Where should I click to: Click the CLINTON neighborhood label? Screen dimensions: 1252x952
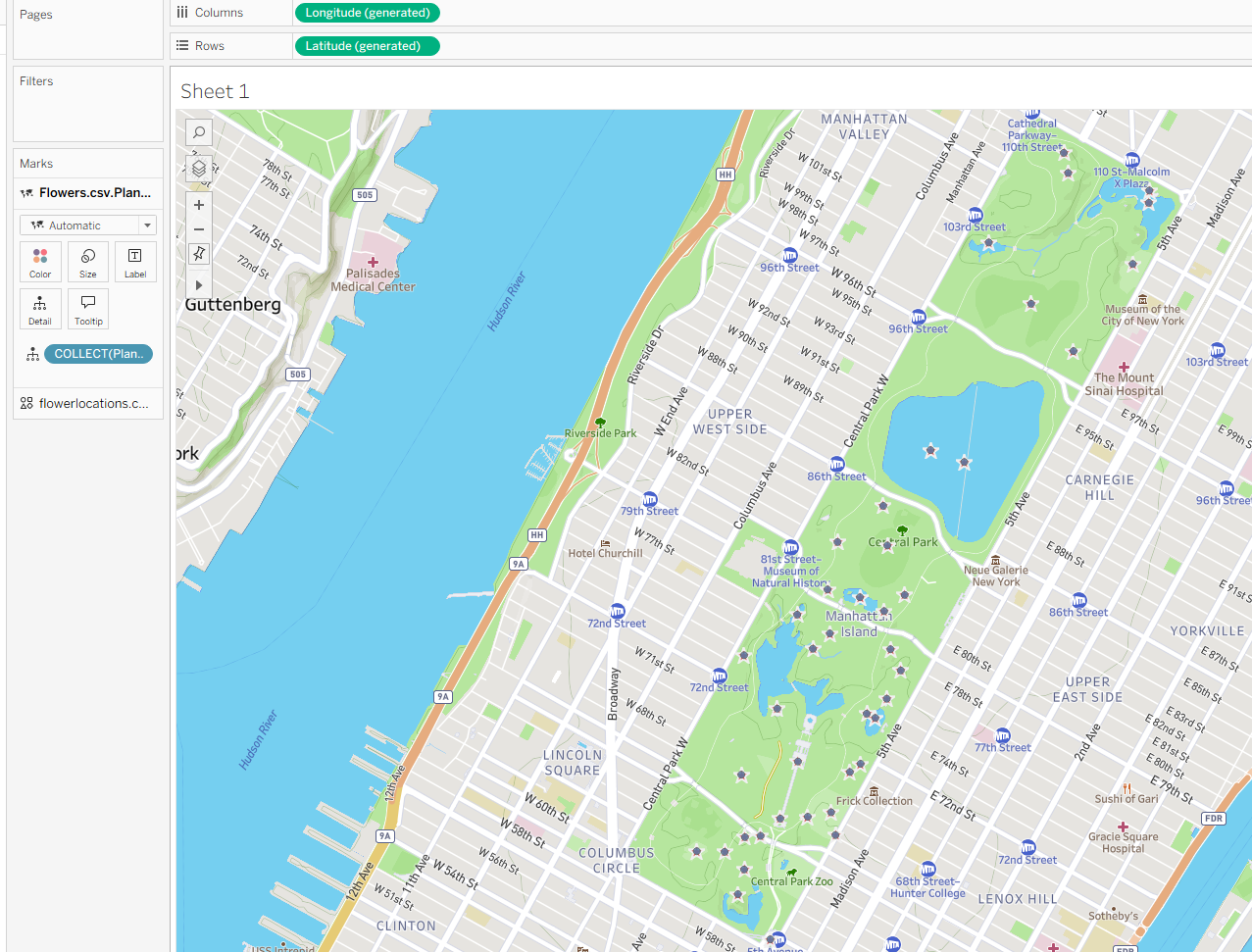[406, 926]
